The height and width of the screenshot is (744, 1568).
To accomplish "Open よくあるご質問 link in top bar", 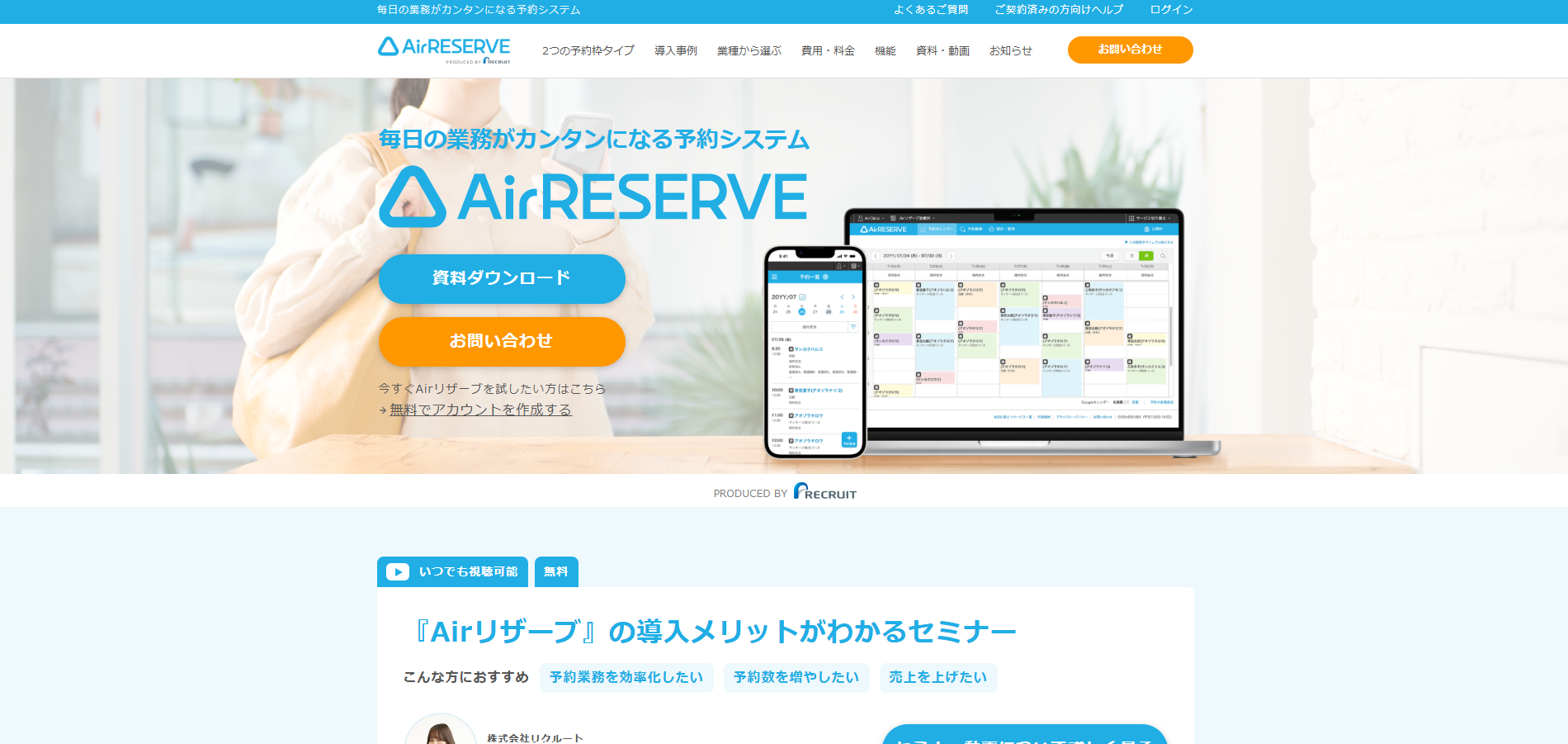I will pos(931,10).
